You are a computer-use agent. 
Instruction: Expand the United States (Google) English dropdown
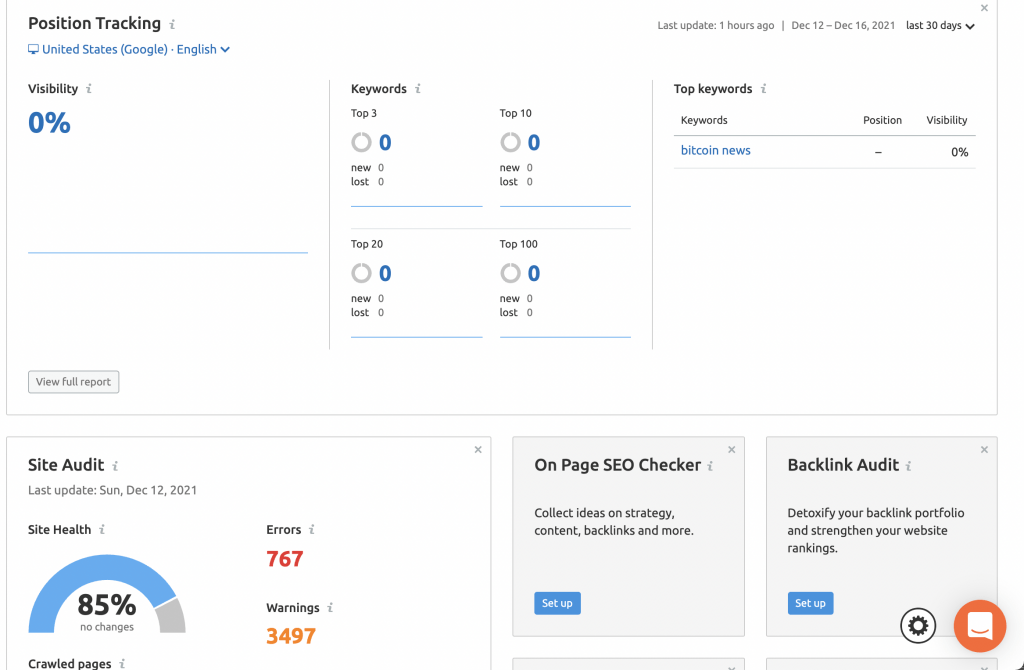click(x=129, y=49)
